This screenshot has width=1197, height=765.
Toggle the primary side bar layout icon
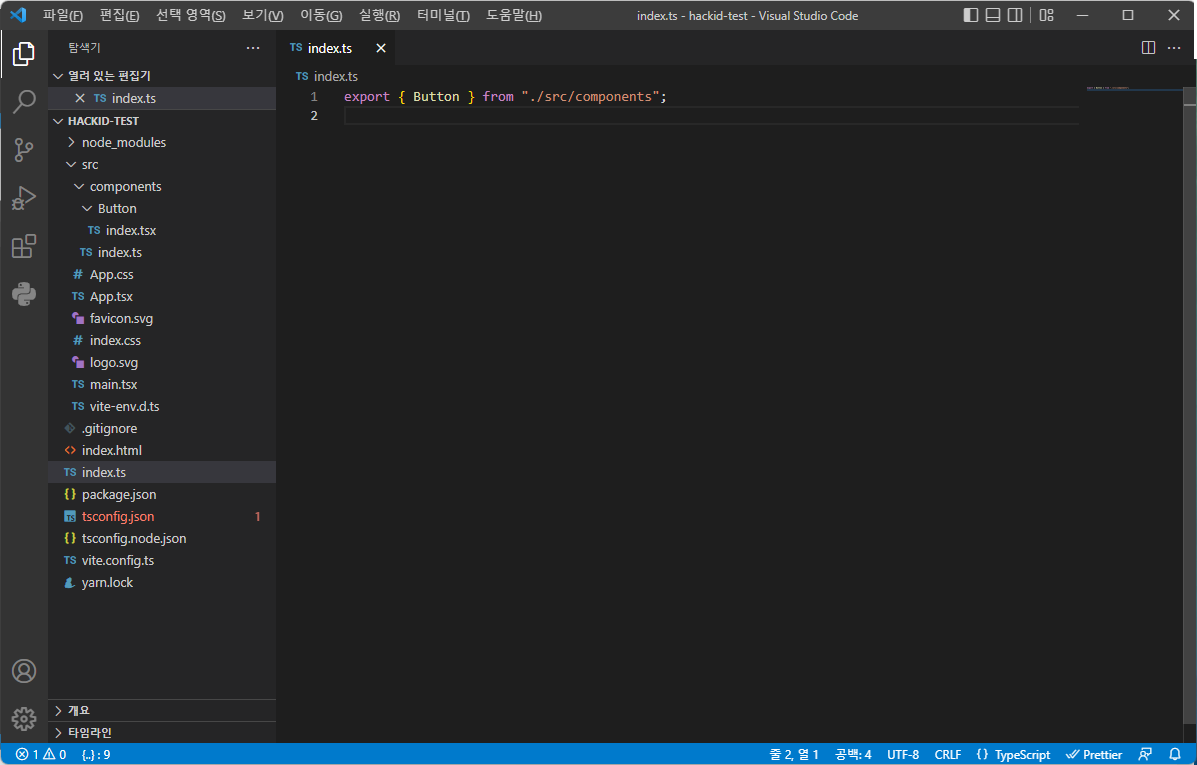[970, 15]
